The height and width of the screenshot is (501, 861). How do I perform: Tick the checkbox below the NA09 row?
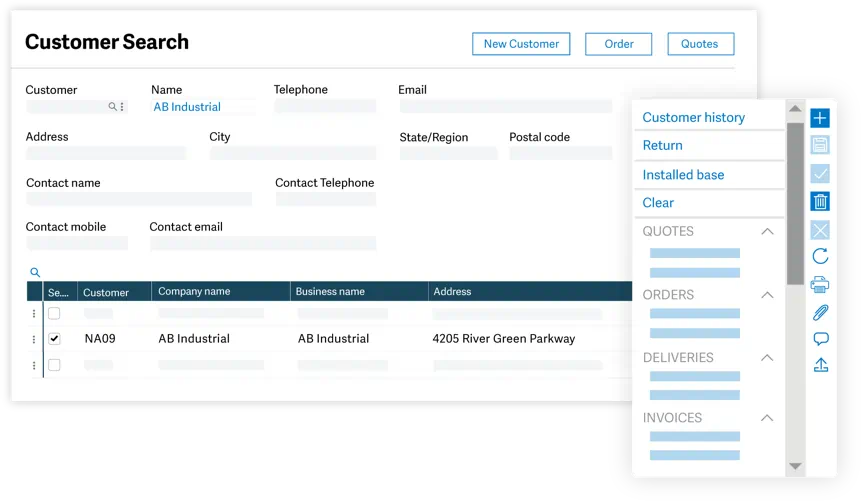(x=55, y=365)
